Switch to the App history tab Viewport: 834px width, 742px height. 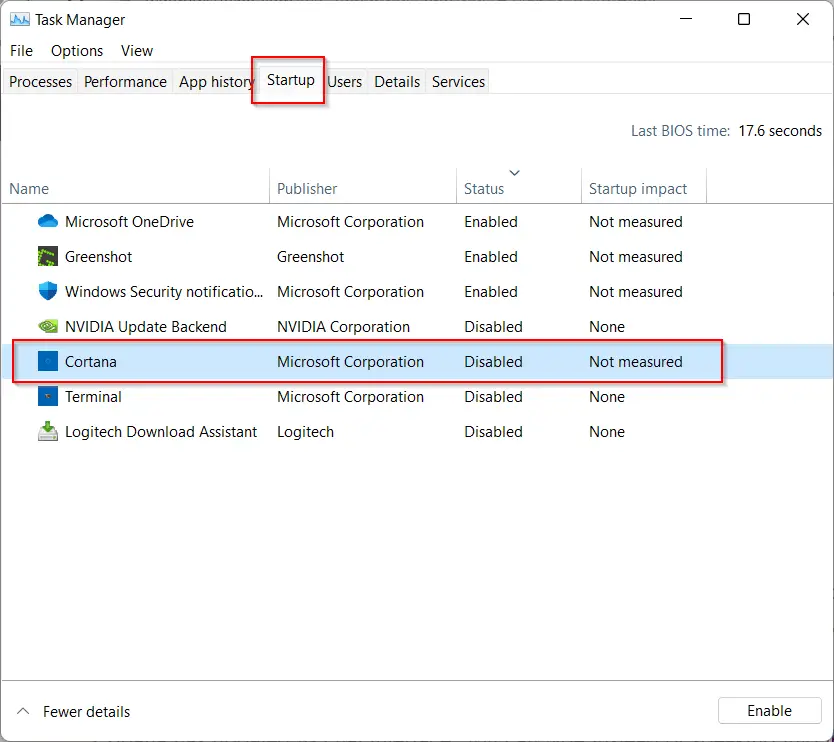[215, 81]
